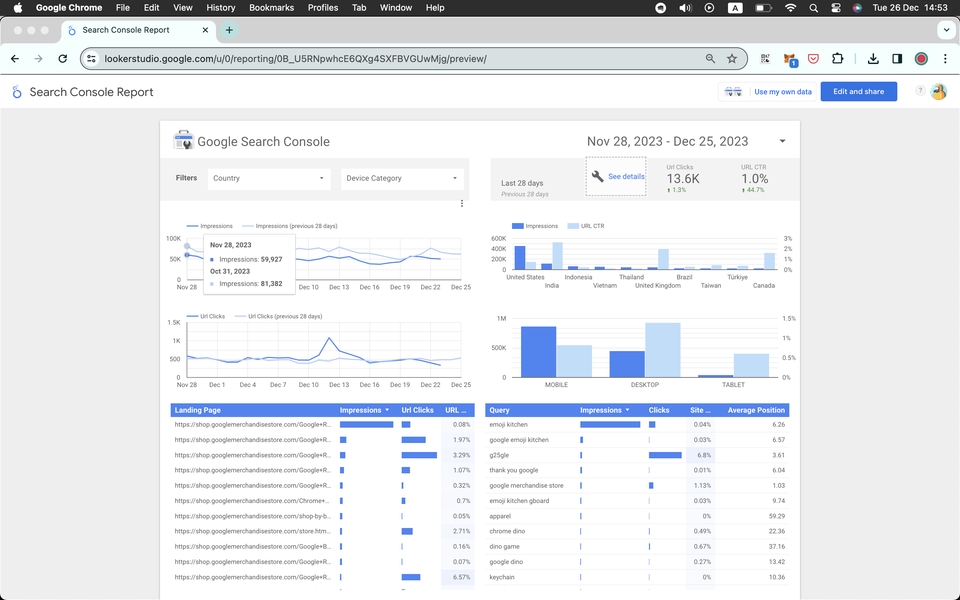Click Use my own data button

(782, 92)
